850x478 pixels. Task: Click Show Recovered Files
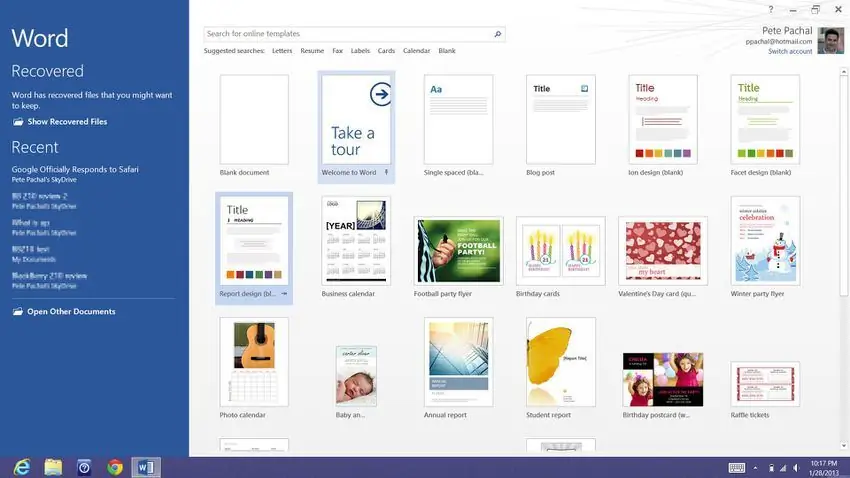(67, 121)
